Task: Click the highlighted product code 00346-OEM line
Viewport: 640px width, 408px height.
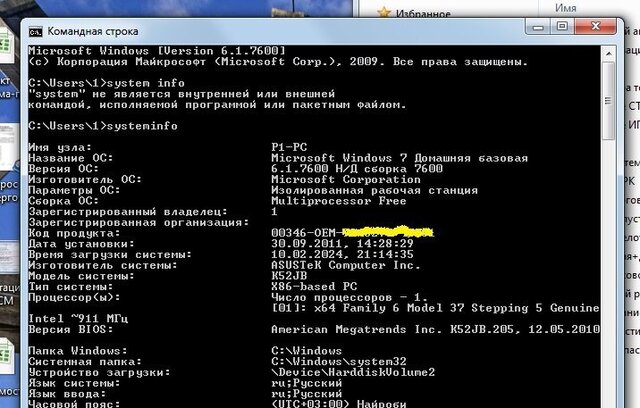Action: [350, 232]
